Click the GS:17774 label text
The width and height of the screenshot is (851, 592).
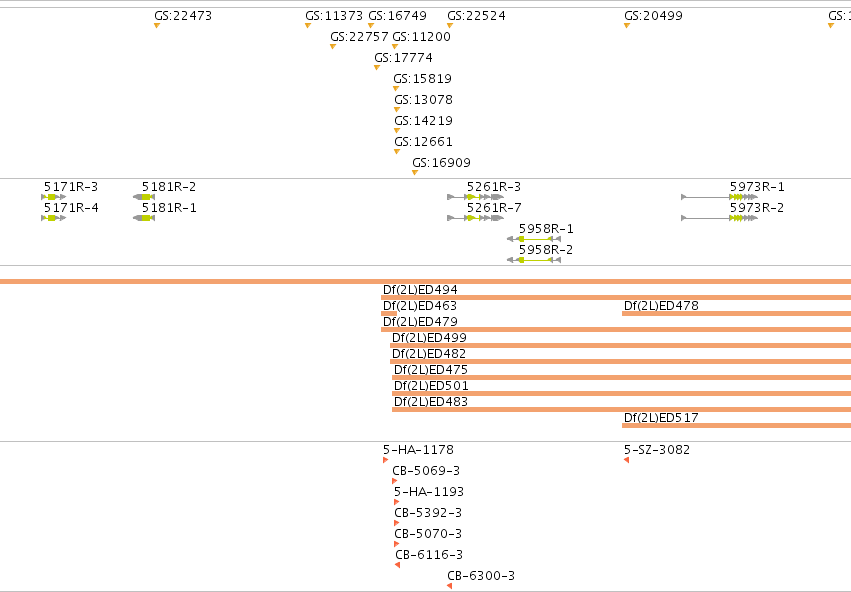click(x=403, y=58)
